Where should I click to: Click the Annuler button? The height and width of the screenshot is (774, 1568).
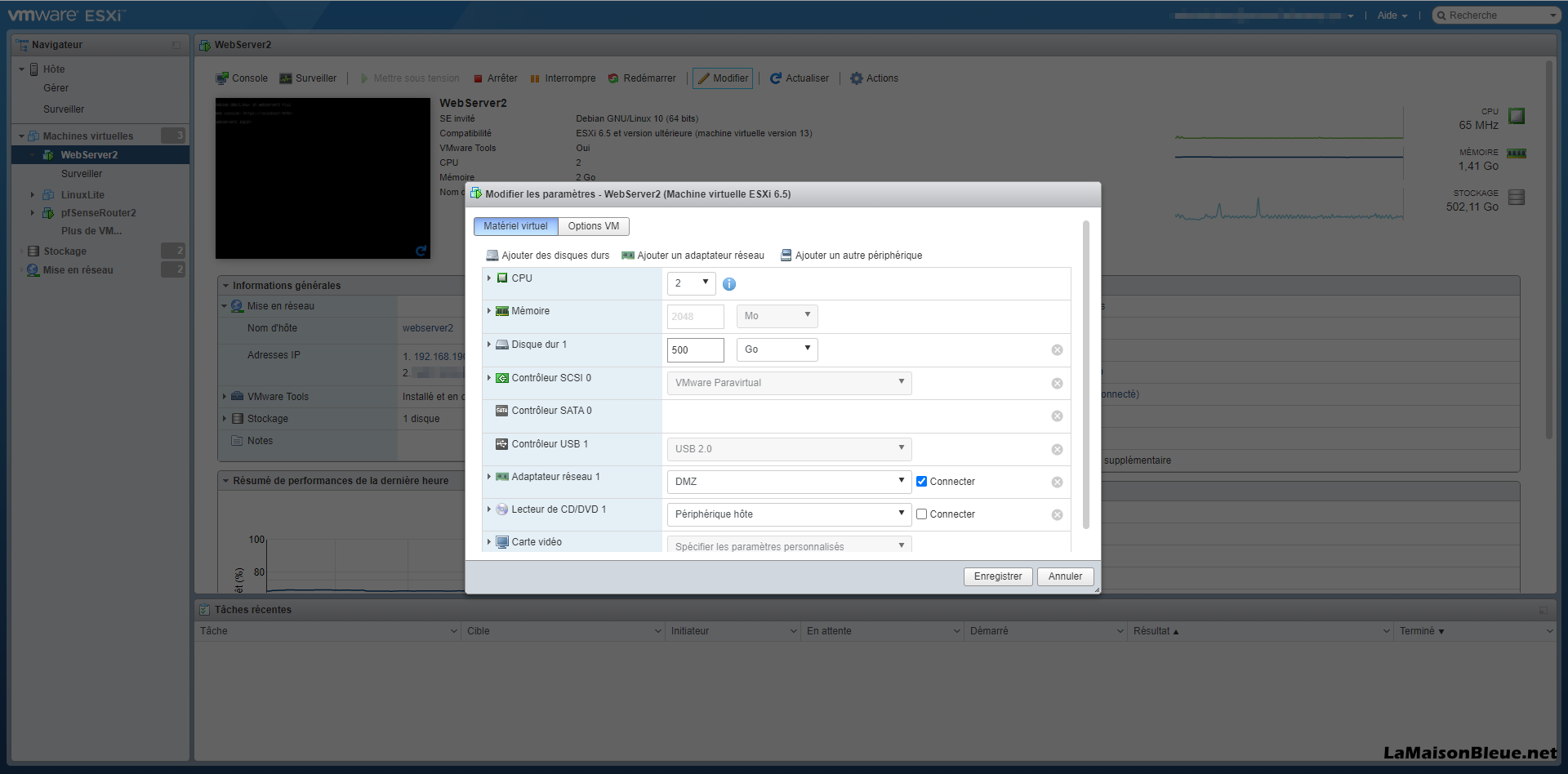[x=1066, y=576]
